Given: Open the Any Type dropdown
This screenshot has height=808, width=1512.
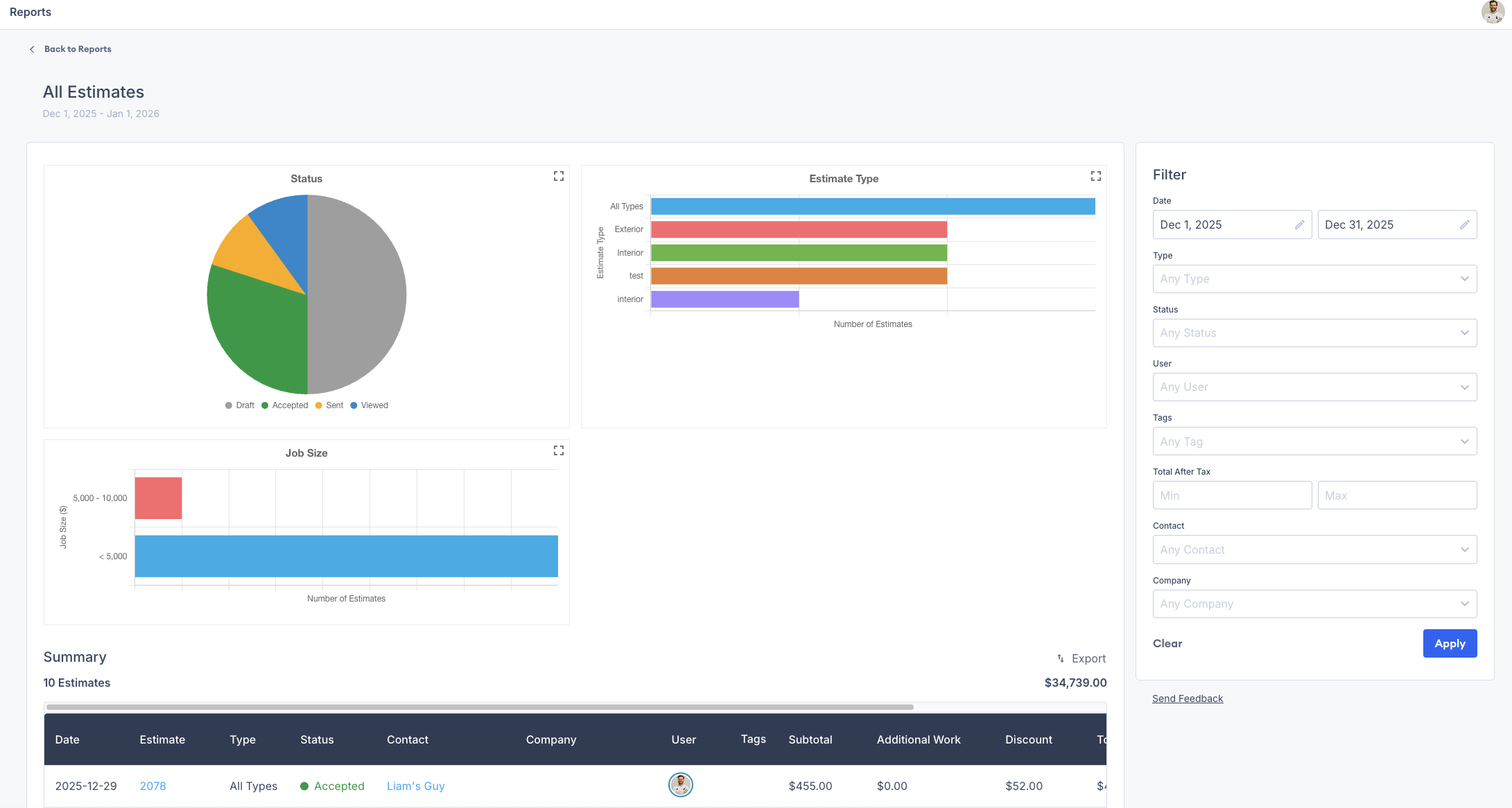Looking at the screenshot, I should (1314, 279).
